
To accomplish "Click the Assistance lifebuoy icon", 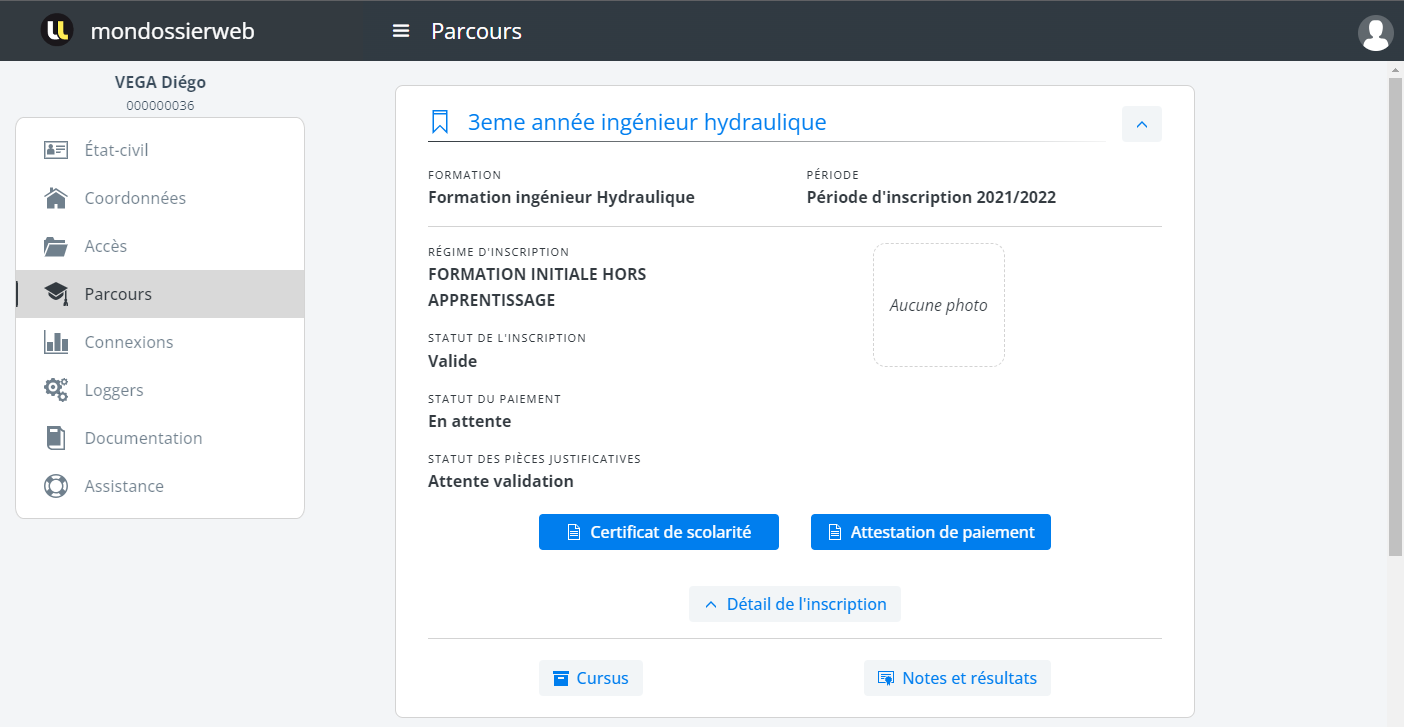I will point(56,486).
